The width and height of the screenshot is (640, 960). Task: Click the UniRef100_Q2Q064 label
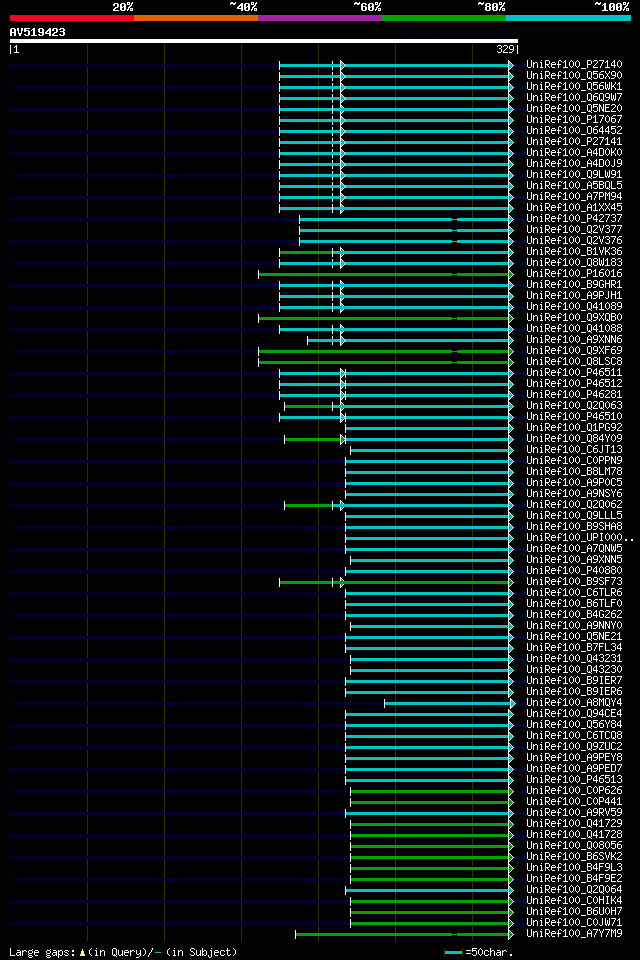[x=574, y=891]
